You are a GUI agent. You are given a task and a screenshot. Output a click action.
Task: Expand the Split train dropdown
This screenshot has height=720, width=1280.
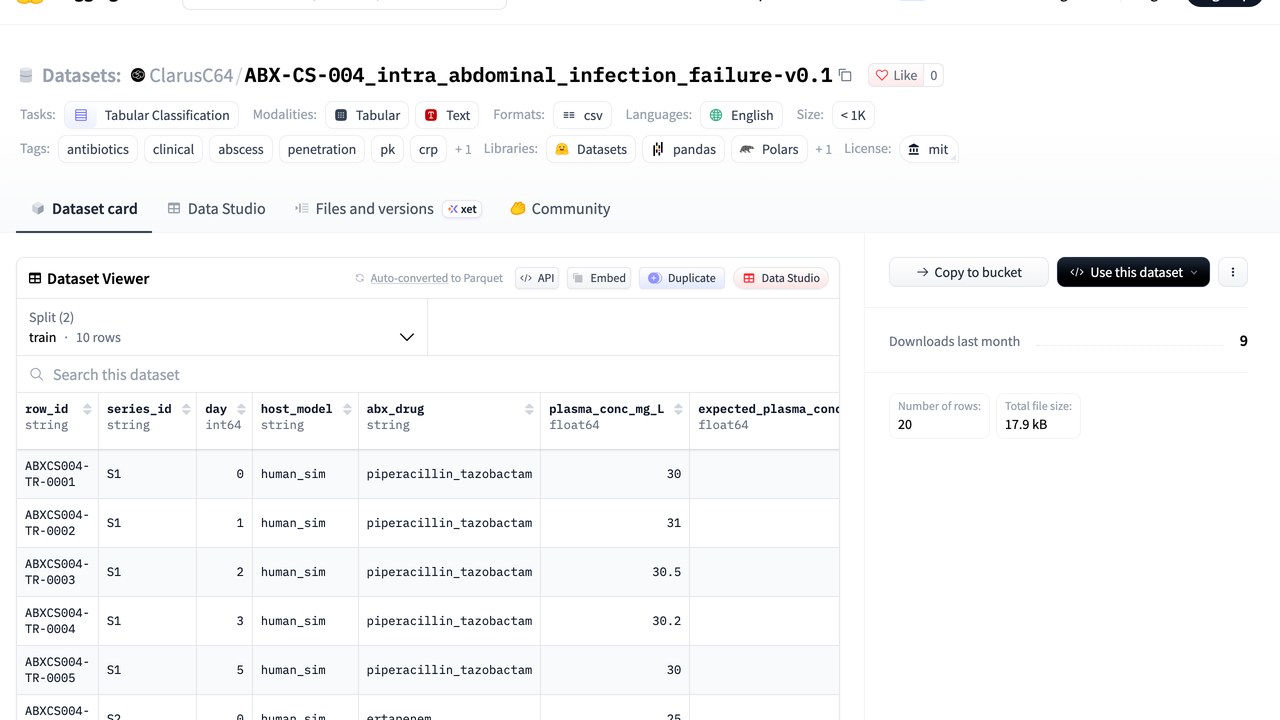click(x=222, y=327)
